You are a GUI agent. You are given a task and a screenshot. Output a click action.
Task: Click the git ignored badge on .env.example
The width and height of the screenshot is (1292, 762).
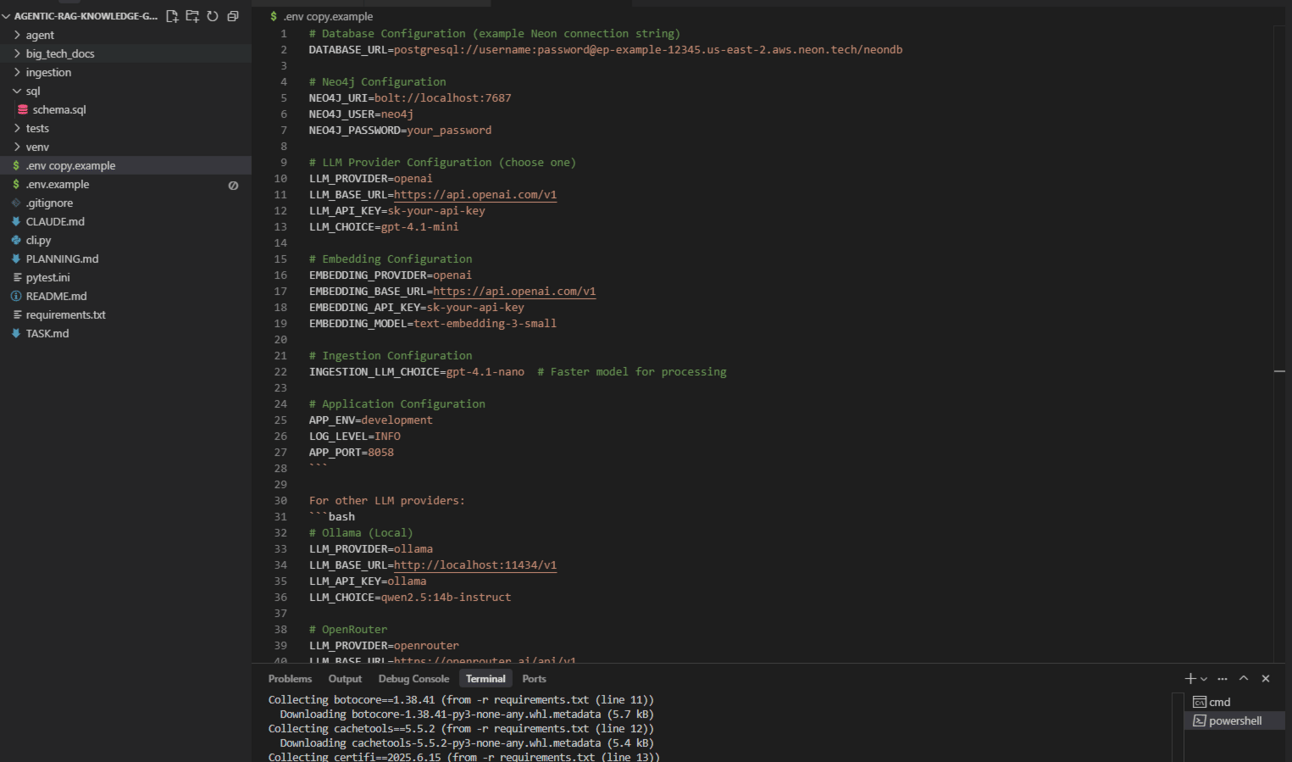pyautogui.click(x=233, y=185)
